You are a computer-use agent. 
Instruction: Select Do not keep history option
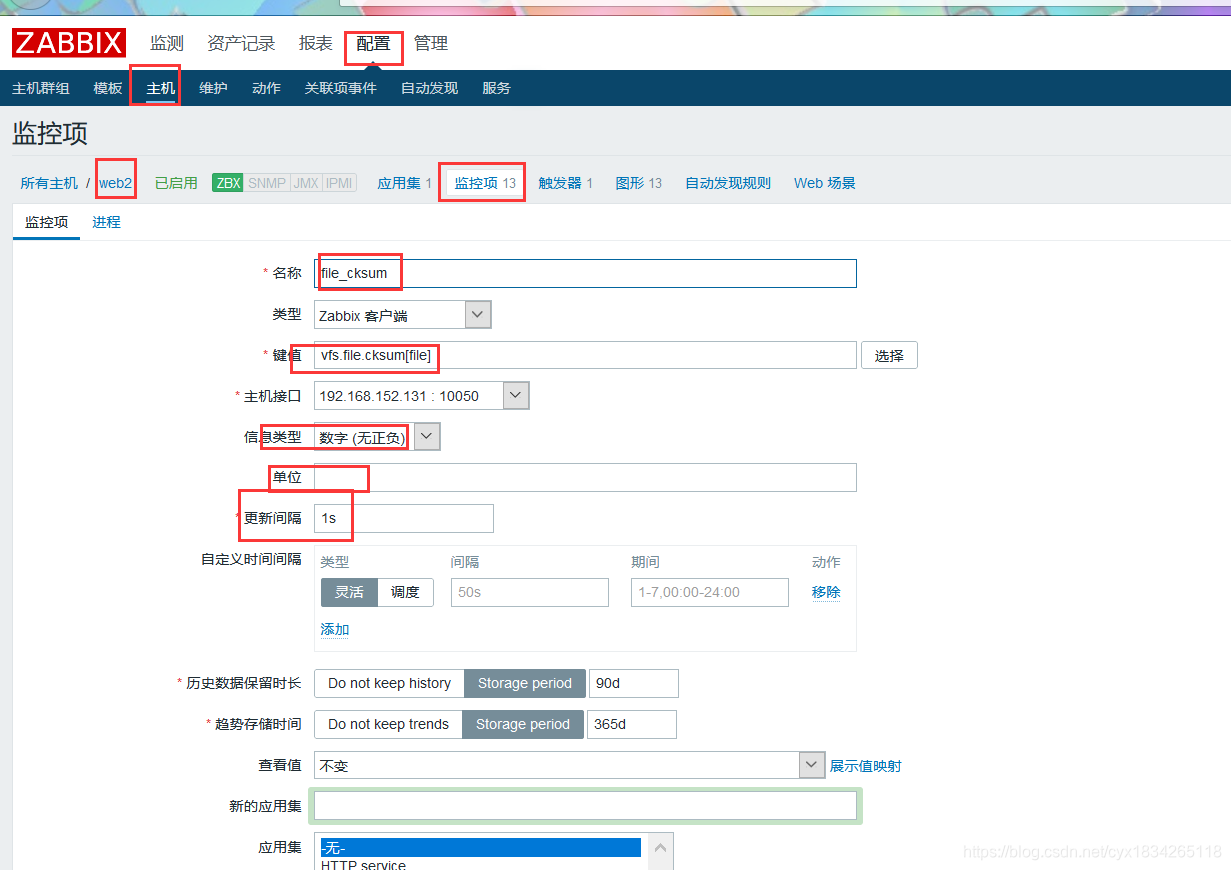(x=389, y=683)
